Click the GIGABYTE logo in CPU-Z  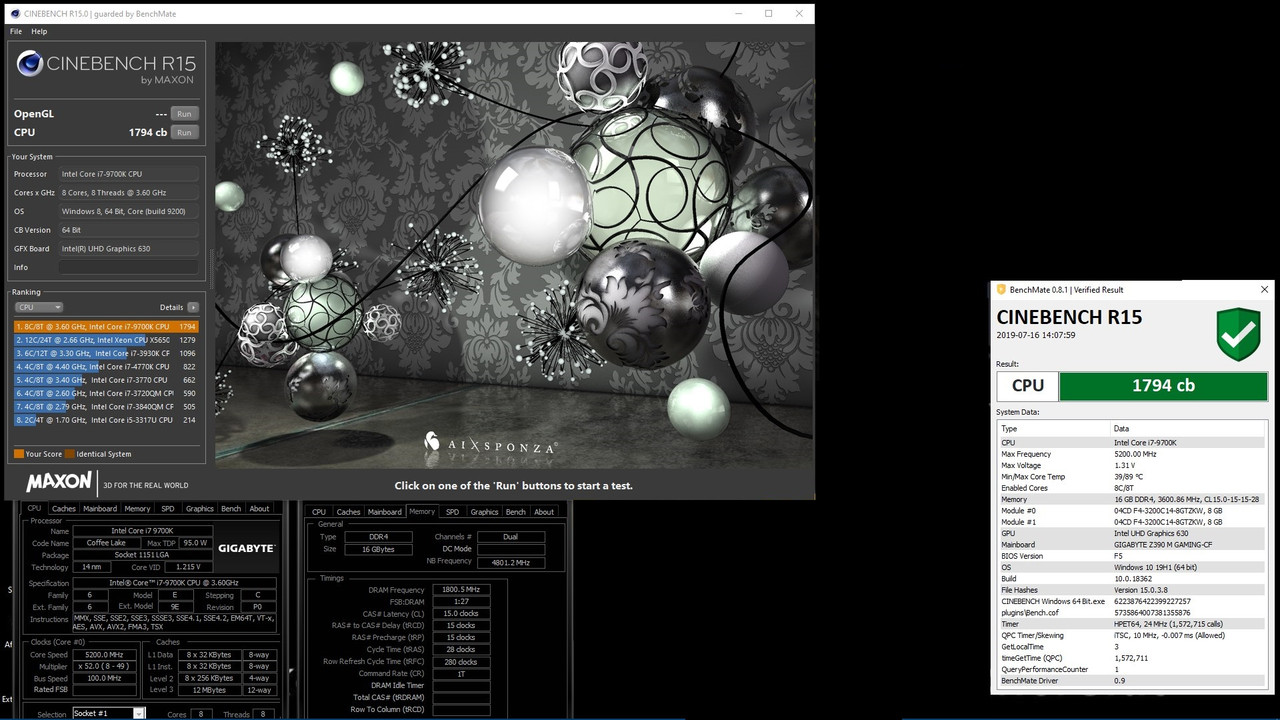(246, 548)
